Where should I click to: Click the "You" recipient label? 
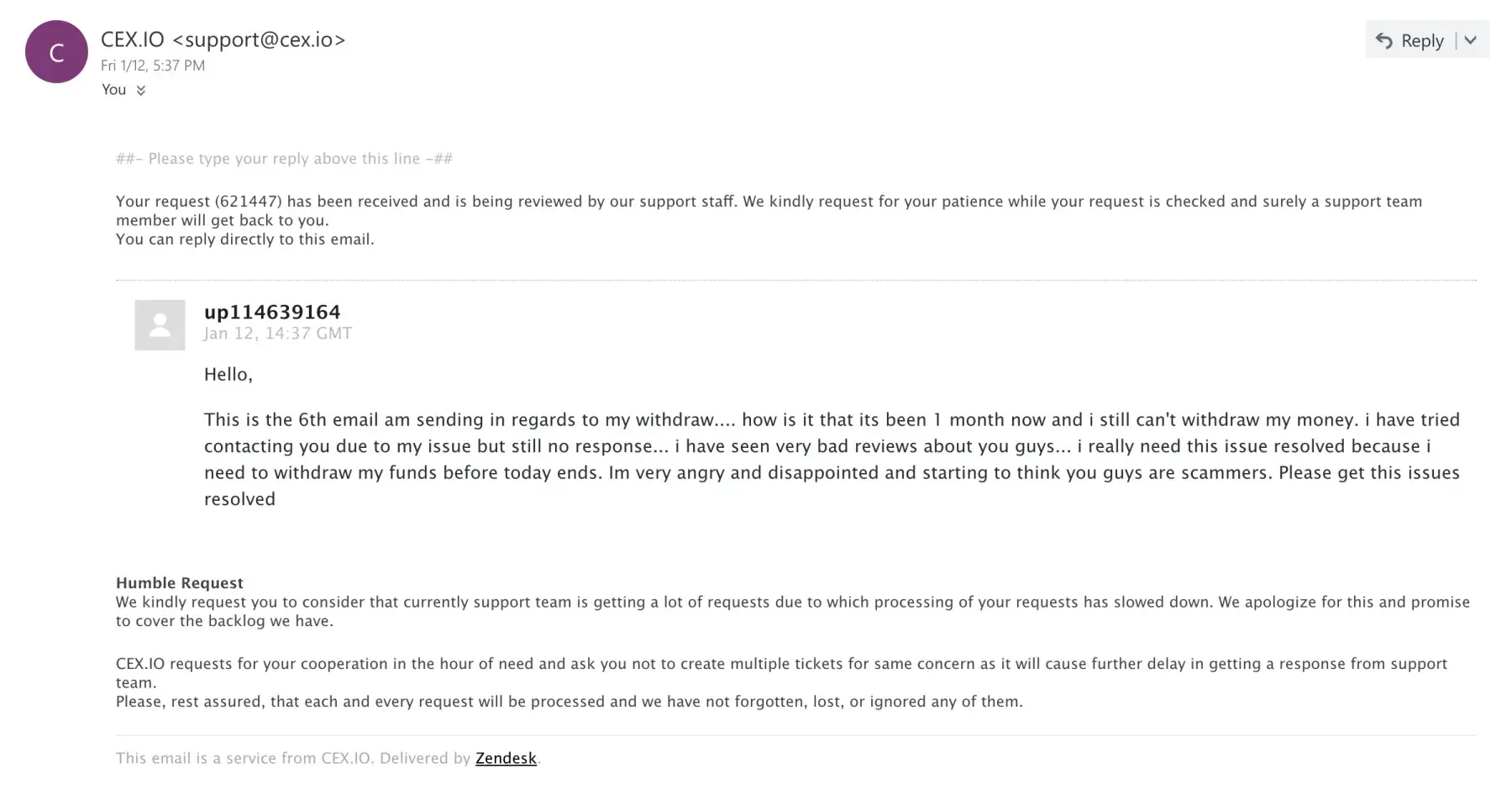click(x=114, y=90)
